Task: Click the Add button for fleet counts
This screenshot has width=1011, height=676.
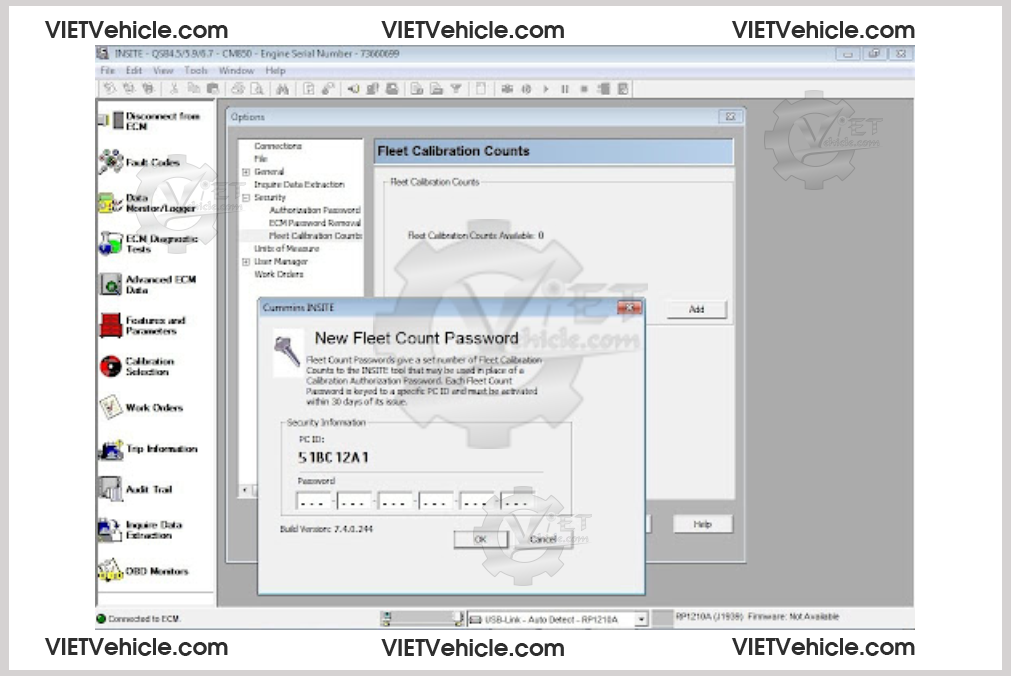Action: pos(696,310)
